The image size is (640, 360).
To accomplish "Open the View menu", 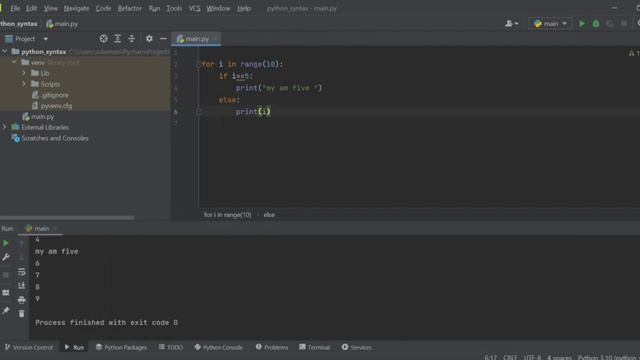I will 51,8.
